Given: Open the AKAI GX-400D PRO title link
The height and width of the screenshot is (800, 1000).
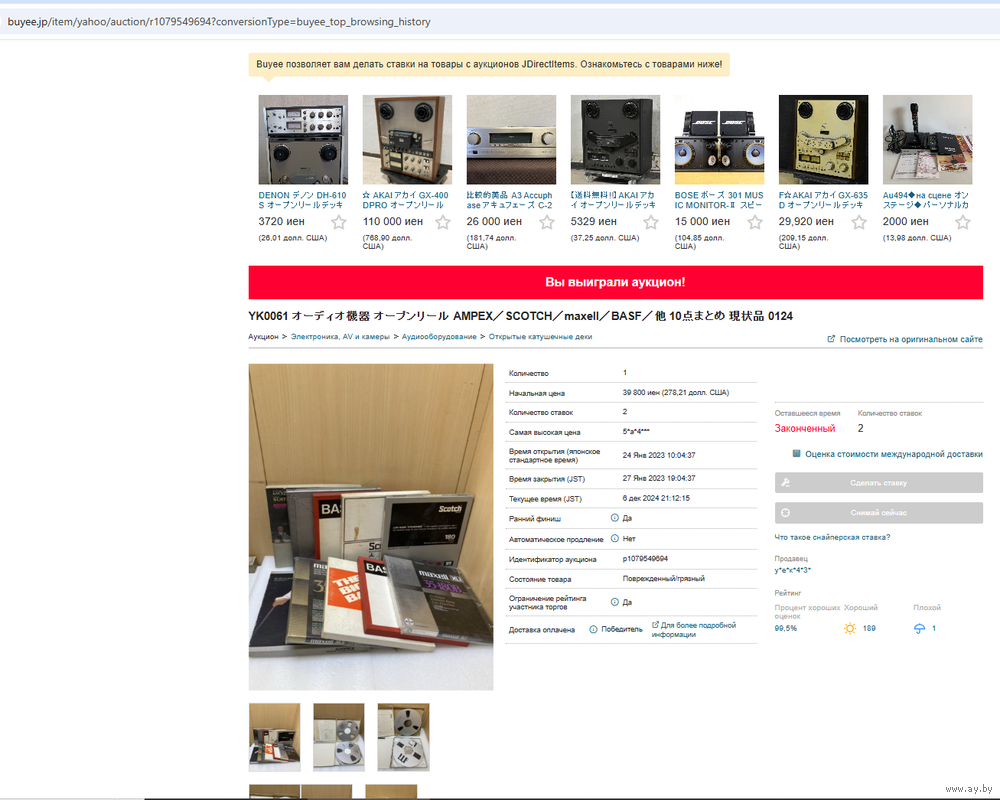Looking at the screenshot, I should click(406, 200).
